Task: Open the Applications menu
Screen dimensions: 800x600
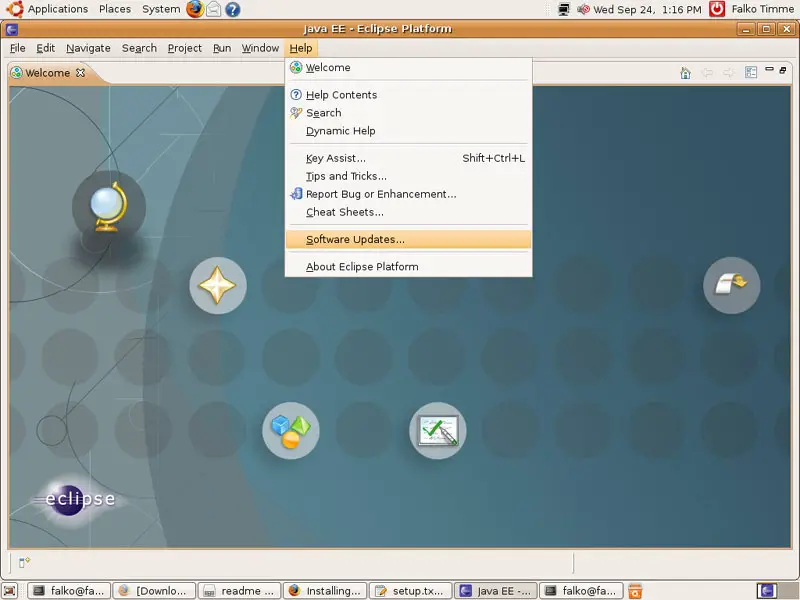Action: coord(58,9)
